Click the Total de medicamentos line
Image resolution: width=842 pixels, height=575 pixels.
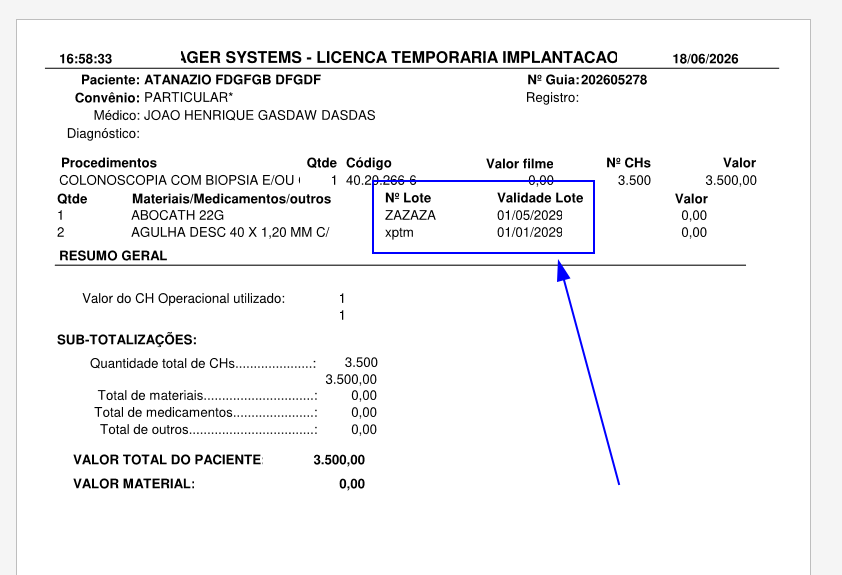(206, 412)
